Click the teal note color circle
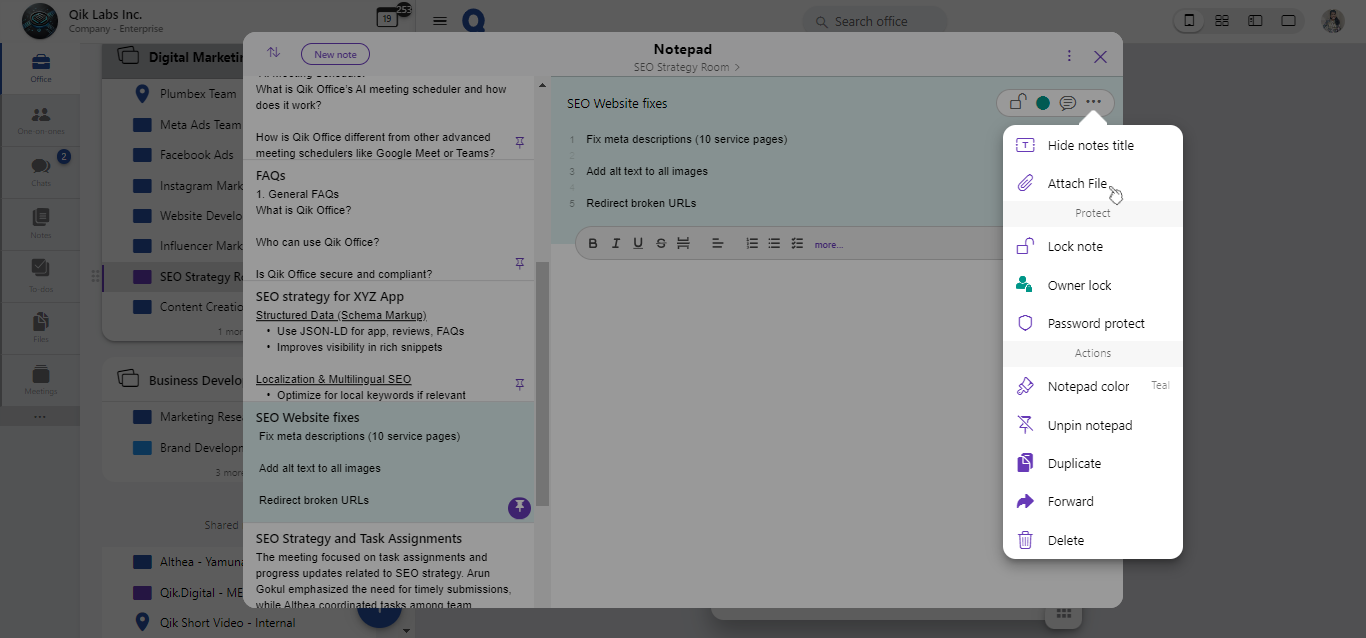The image size is (1366, 638). 1043,103
